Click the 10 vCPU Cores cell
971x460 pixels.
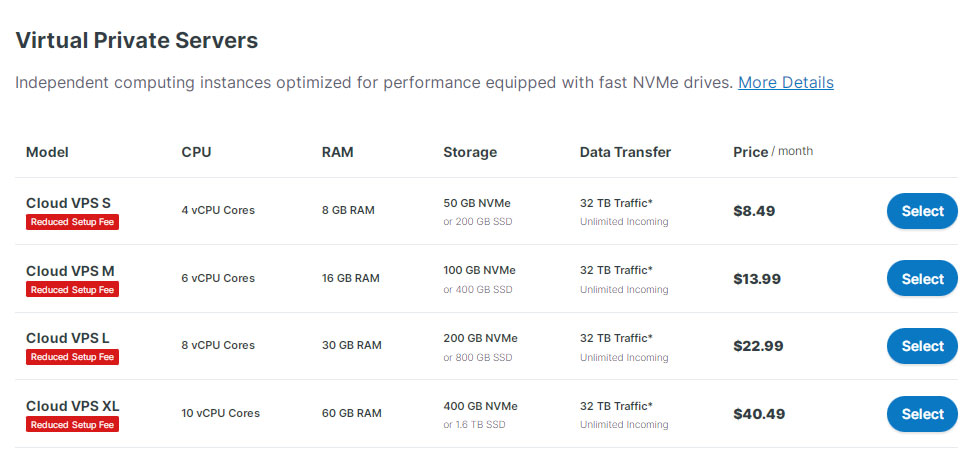point(220,413)
